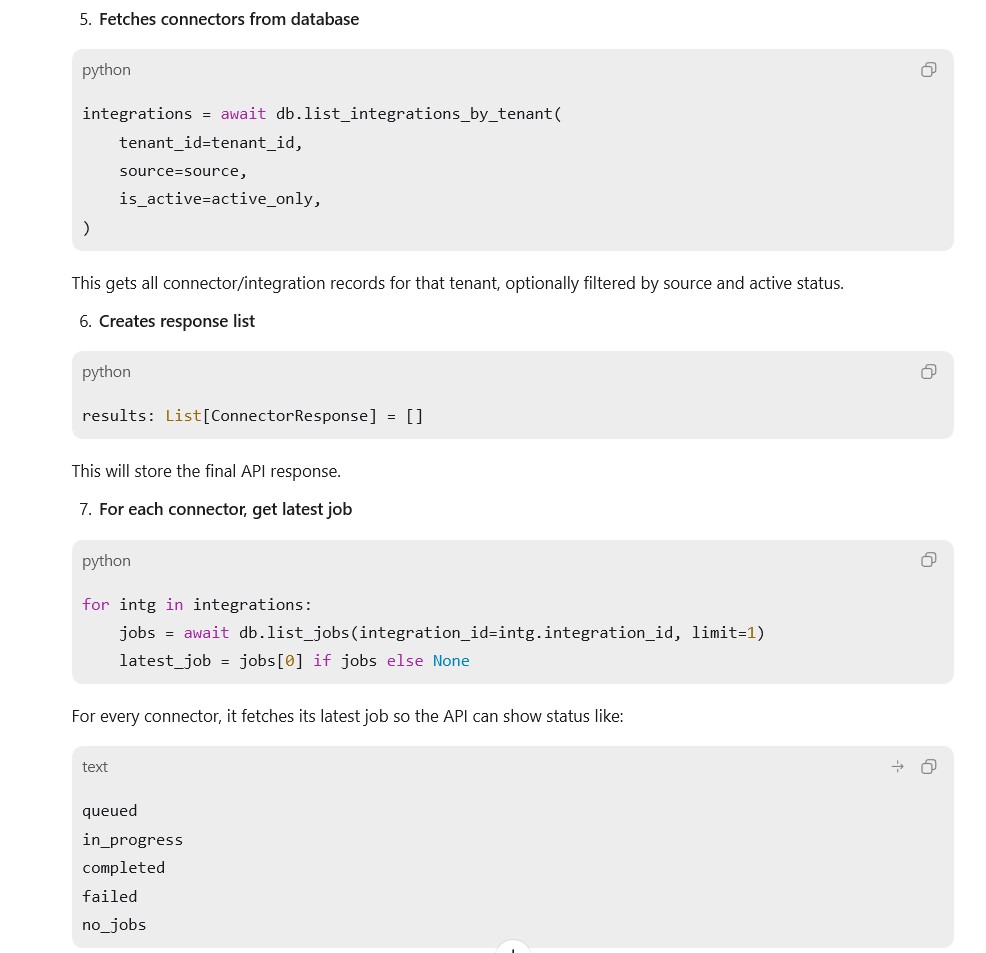986x953 pixels.
Task: Click the no_jobs status line
Action: [114, 925]
